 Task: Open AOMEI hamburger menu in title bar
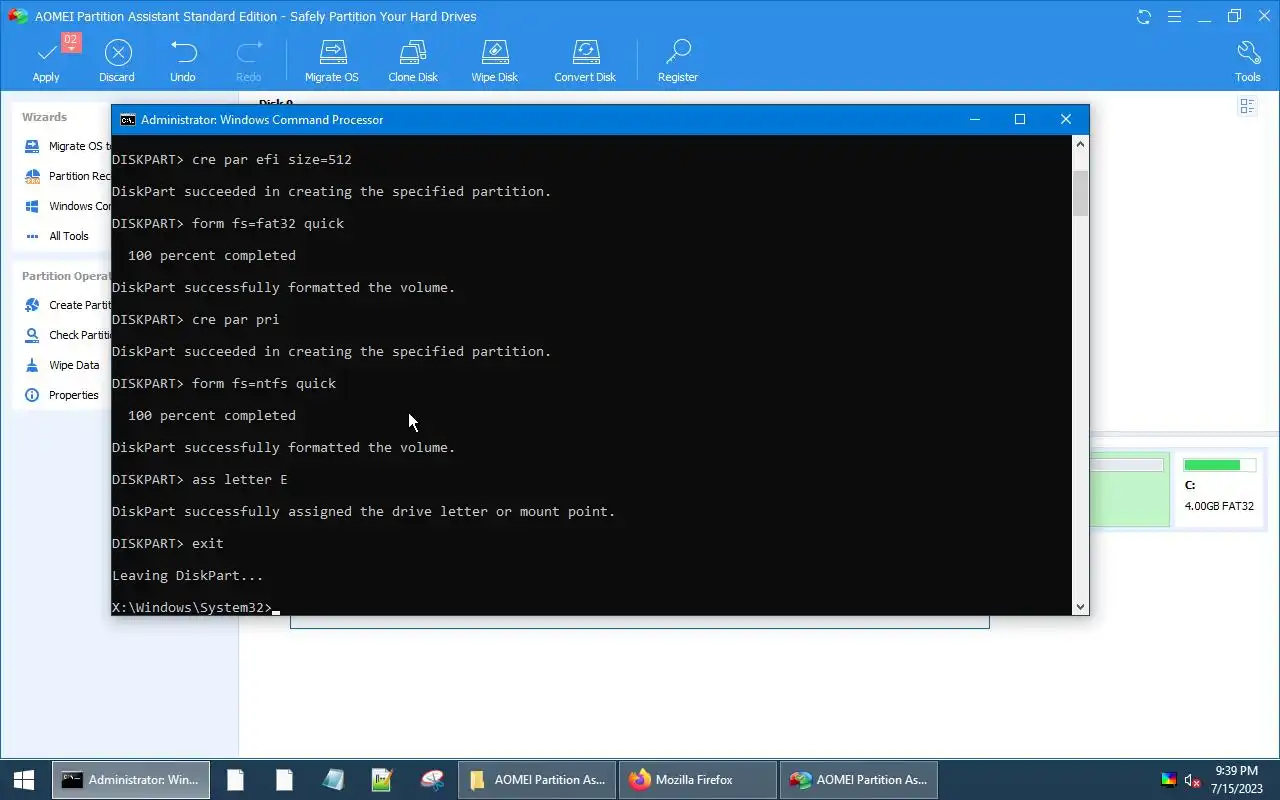tap(1175, 16)
